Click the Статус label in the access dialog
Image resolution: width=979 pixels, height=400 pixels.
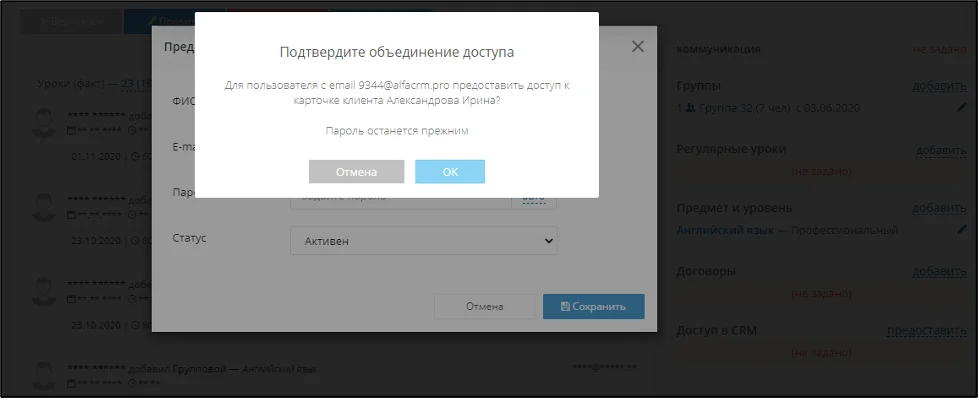[x=189, y=238]
